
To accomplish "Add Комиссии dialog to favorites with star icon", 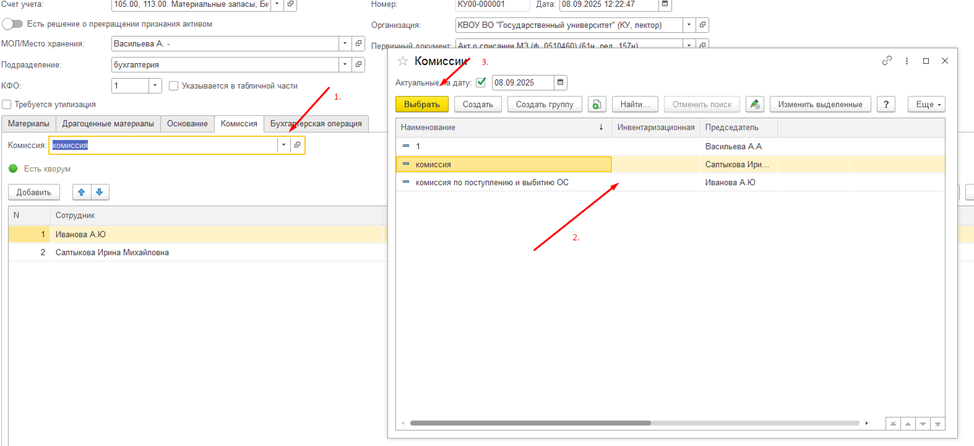I will [403, 61].
